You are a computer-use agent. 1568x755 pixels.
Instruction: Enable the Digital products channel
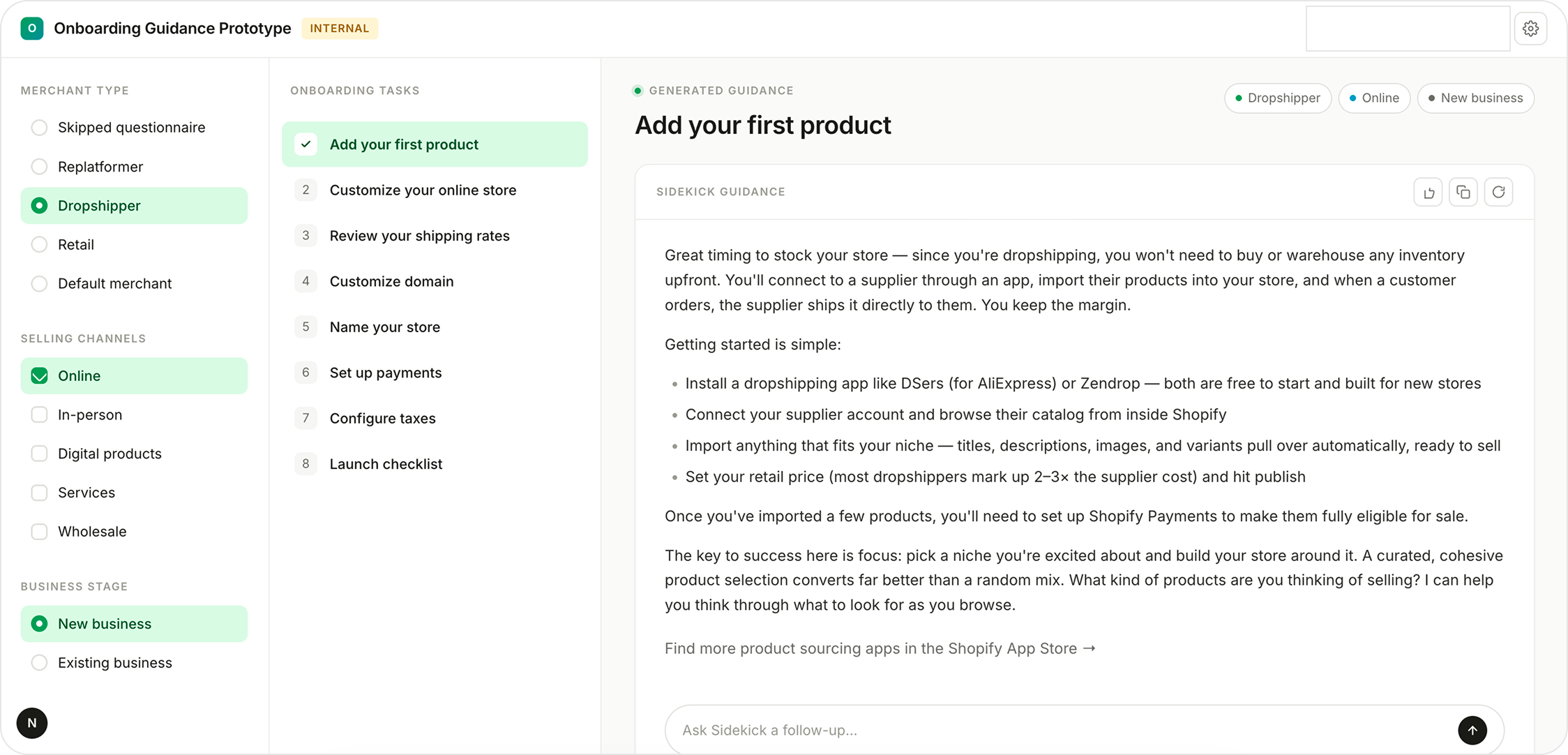pyautogui.click(x=134, y=454)
